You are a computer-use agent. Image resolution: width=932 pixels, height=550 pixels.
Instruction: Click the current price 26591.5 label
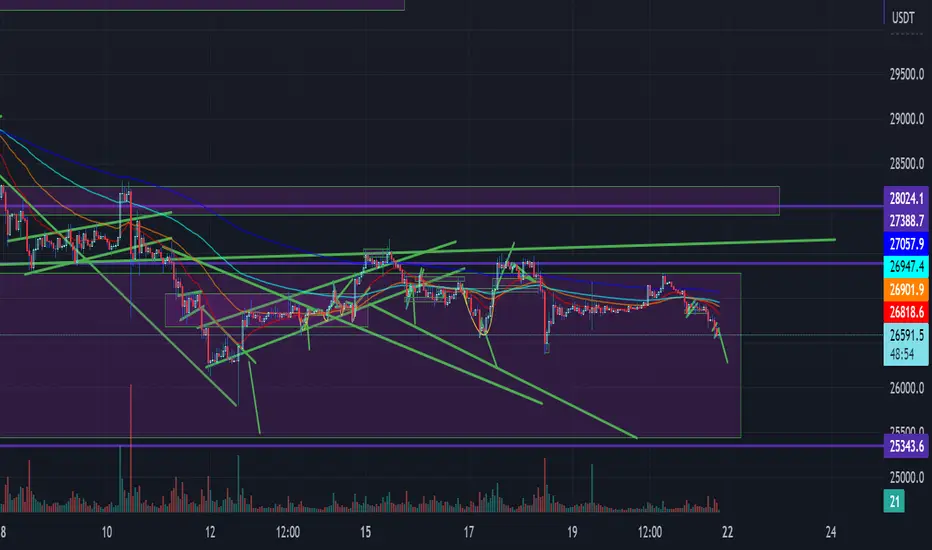906,335
